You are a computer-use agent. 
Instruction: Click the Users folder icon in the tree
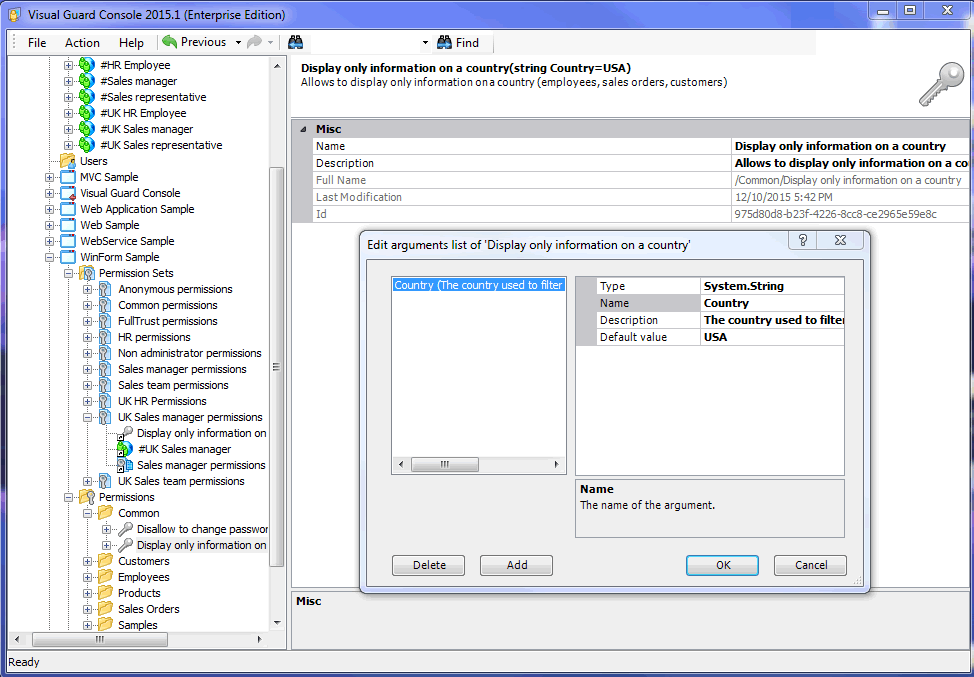[x=69, y=160]
